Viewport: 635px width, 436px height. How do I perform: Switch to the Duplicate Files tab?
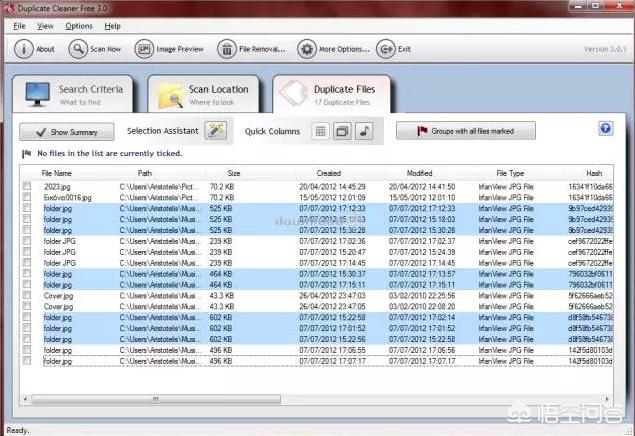[x=332, y=94]
